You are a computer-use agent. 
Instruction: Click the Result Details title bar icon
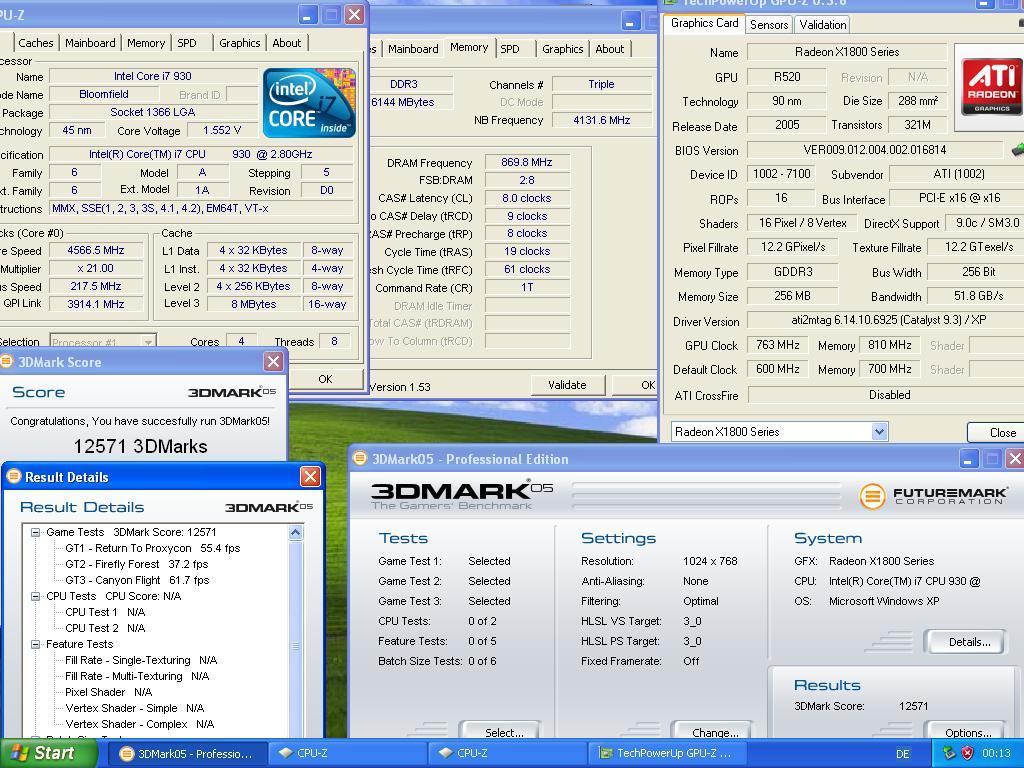tap(14, 477)
